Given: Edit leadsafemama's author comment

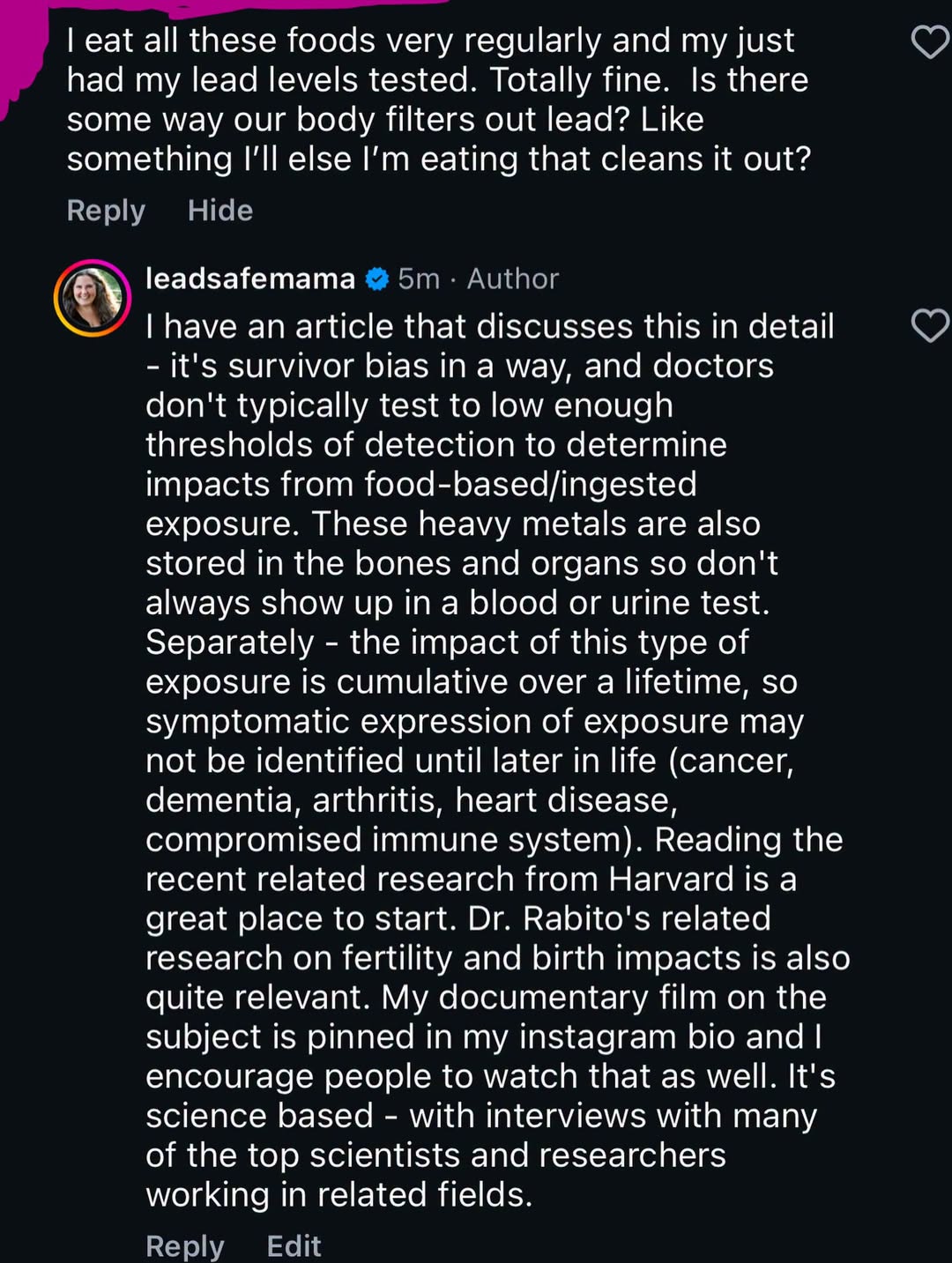Looking at the screenshot, I should click(x=294, y=1245).
